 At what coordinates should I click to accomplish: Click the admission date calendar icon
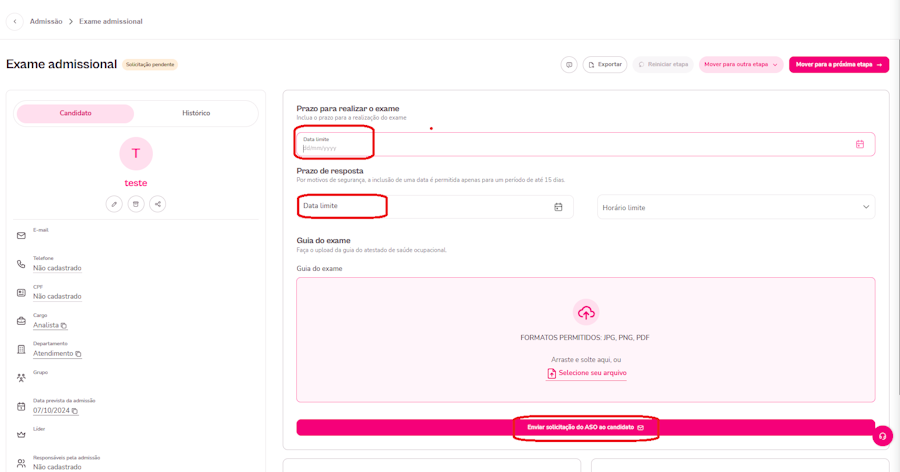point(21,407)
